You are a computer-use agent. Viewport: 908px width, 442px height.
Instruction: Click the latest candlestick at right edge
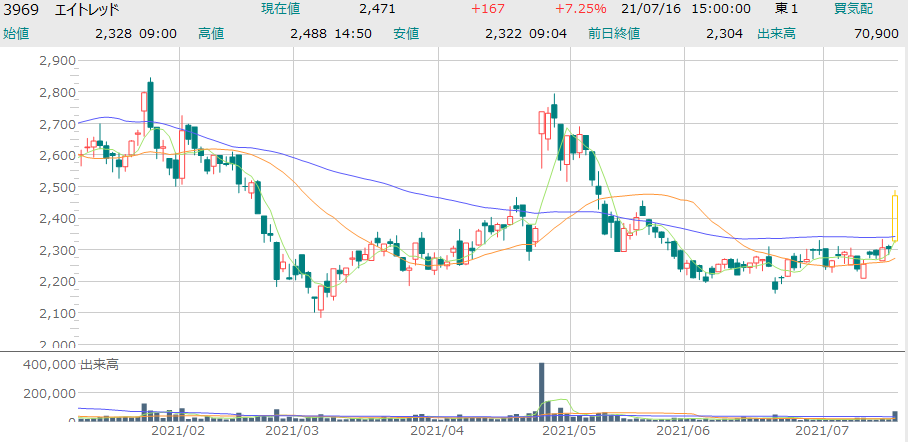point(895,216)
